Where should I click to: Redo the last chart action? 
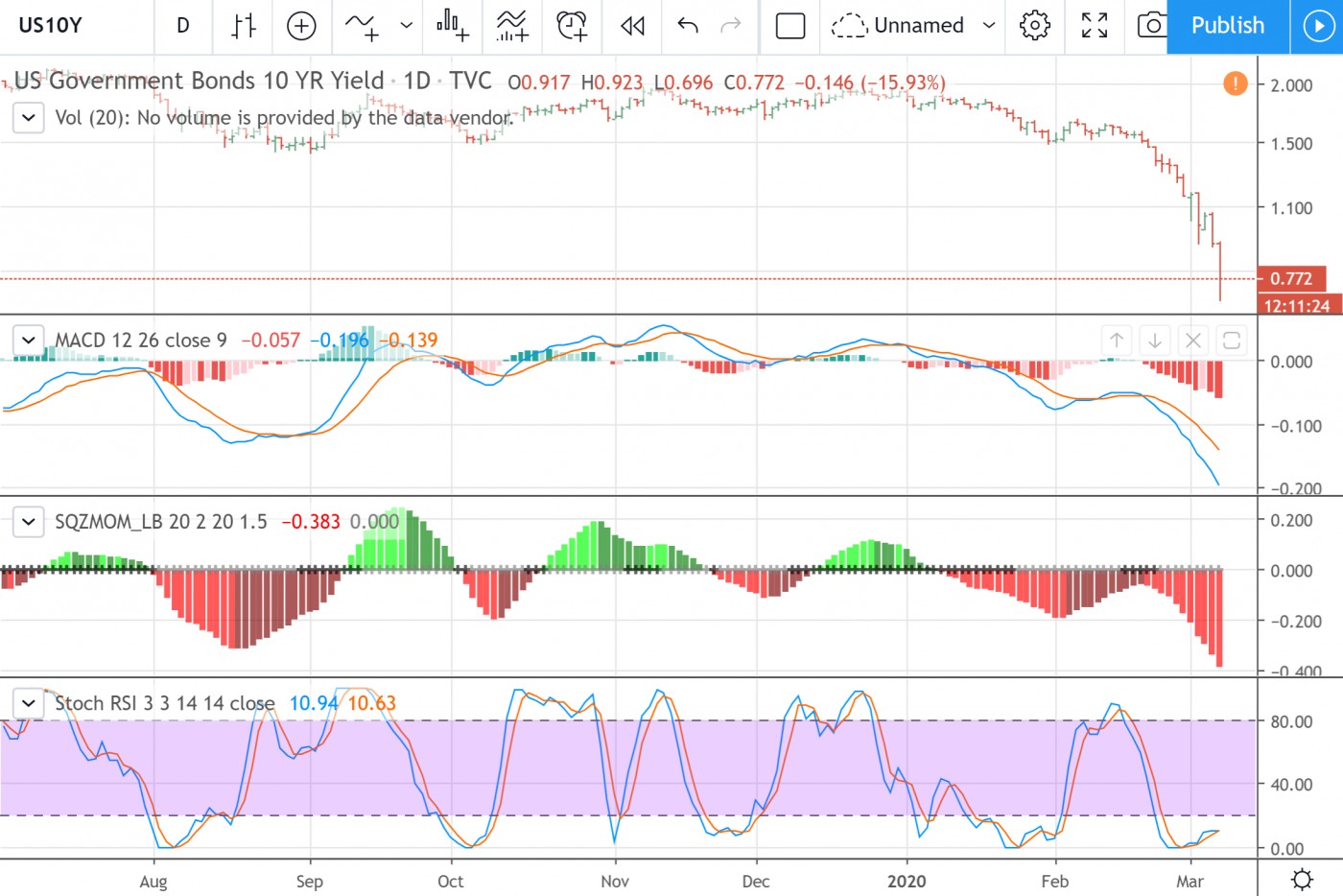pyautogui.click(x=731, y=26)
